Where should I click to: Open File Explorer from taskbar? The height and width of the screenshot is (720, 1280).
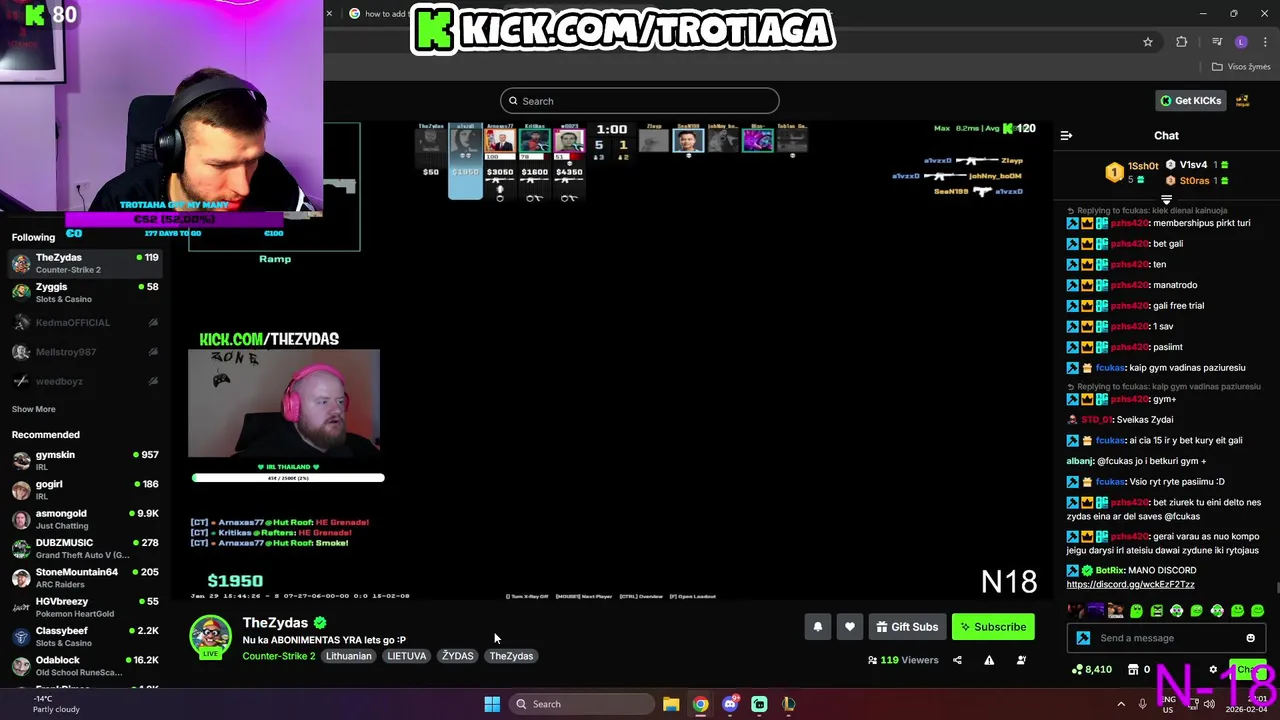click(671, 704)
